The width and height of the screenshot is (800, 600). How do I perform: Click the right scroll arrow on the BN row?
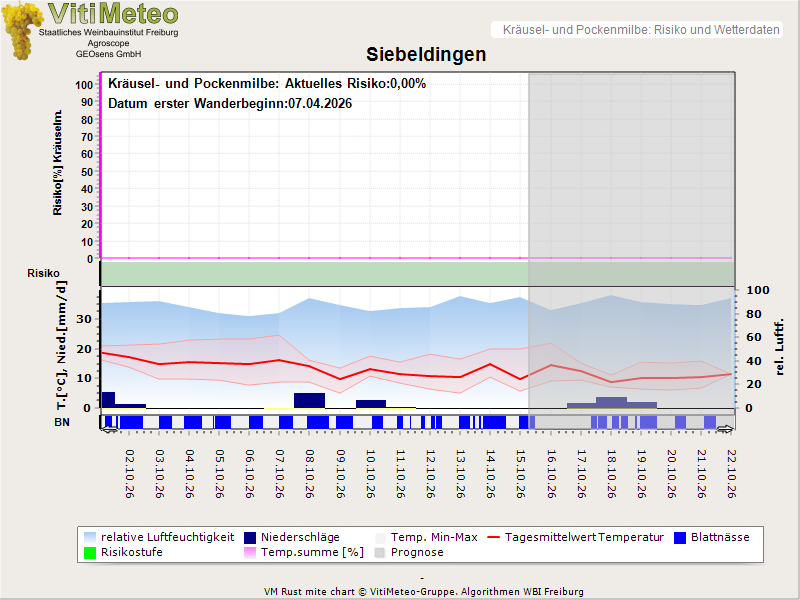(725, 430)
